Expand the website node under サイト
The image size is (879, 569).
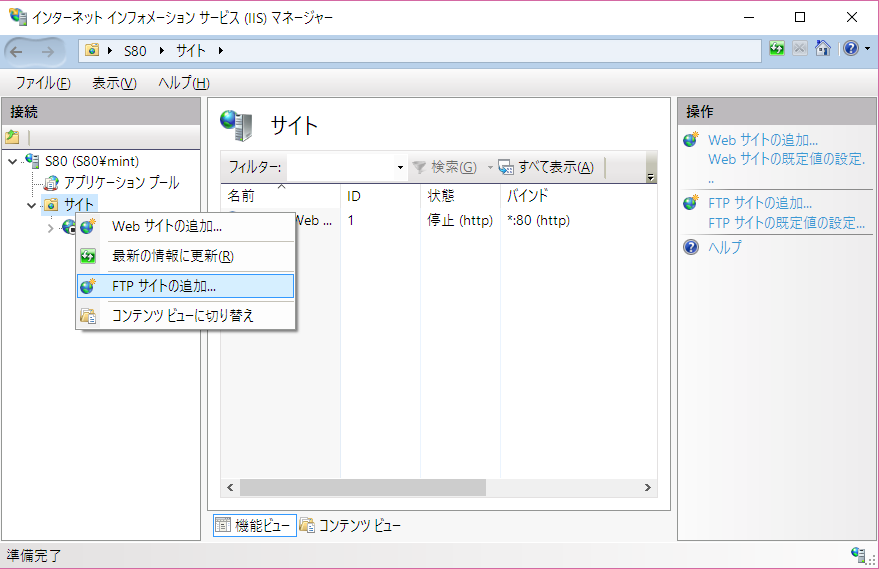point(50,228)
